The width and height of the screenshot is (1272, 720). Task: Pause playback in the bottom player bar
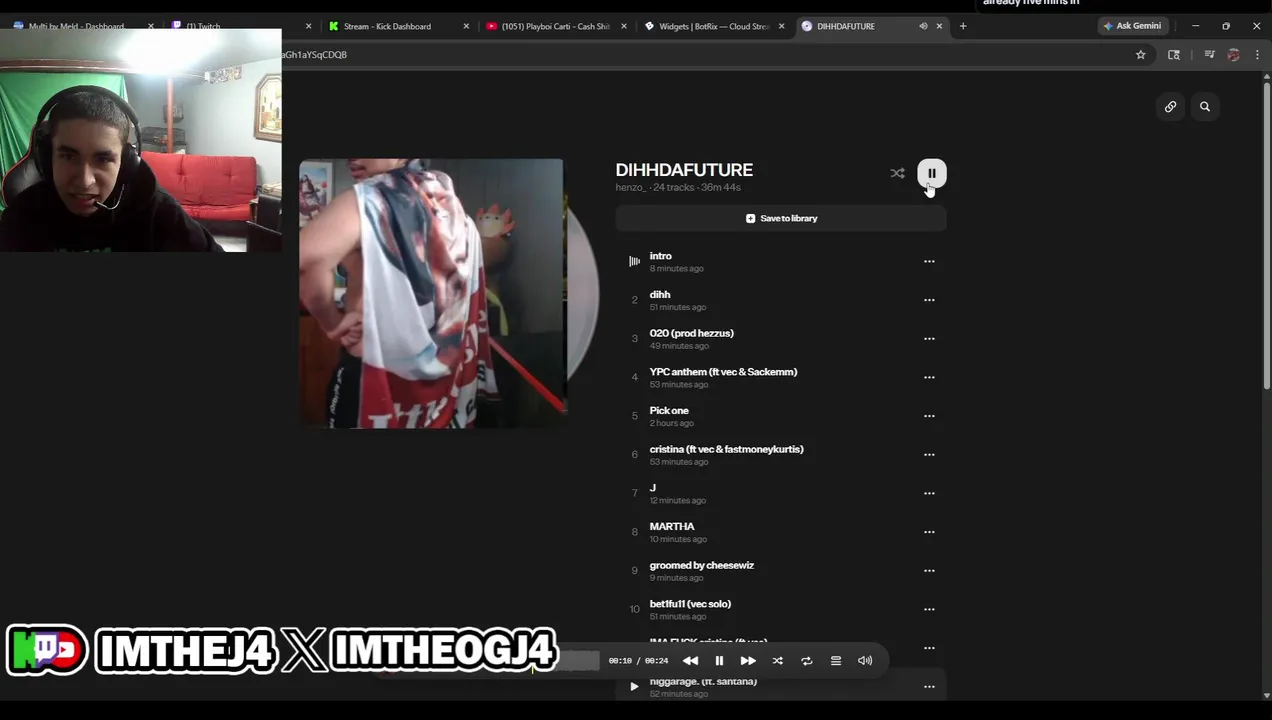tap(719, 661)
